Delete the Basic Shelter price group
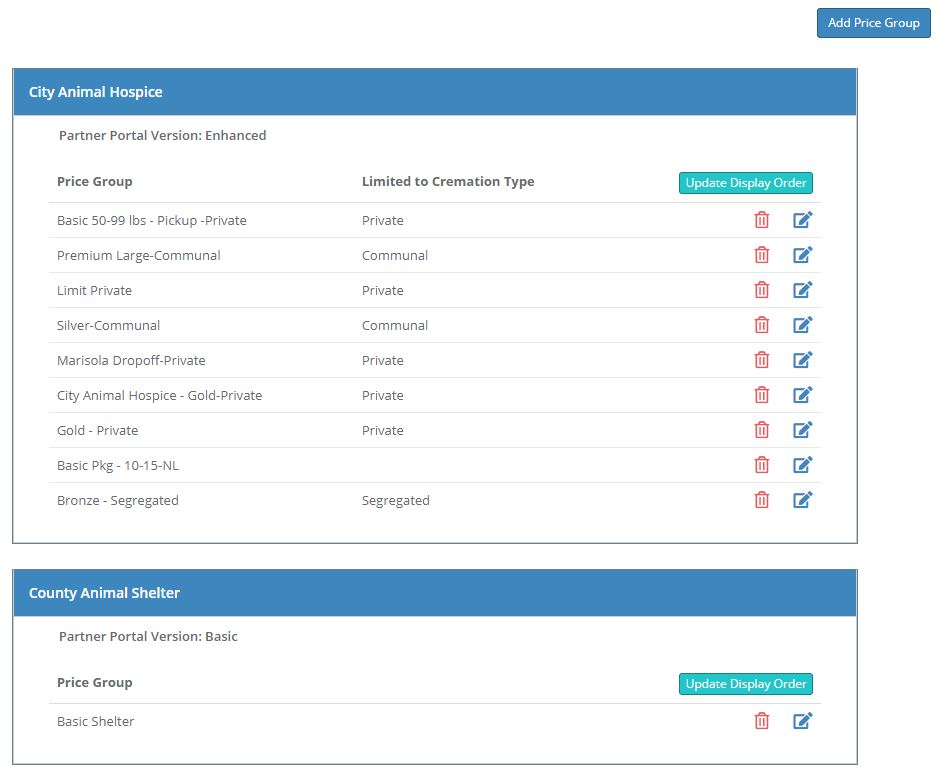Viewport: 938px width, 776px height. [761, 721]
